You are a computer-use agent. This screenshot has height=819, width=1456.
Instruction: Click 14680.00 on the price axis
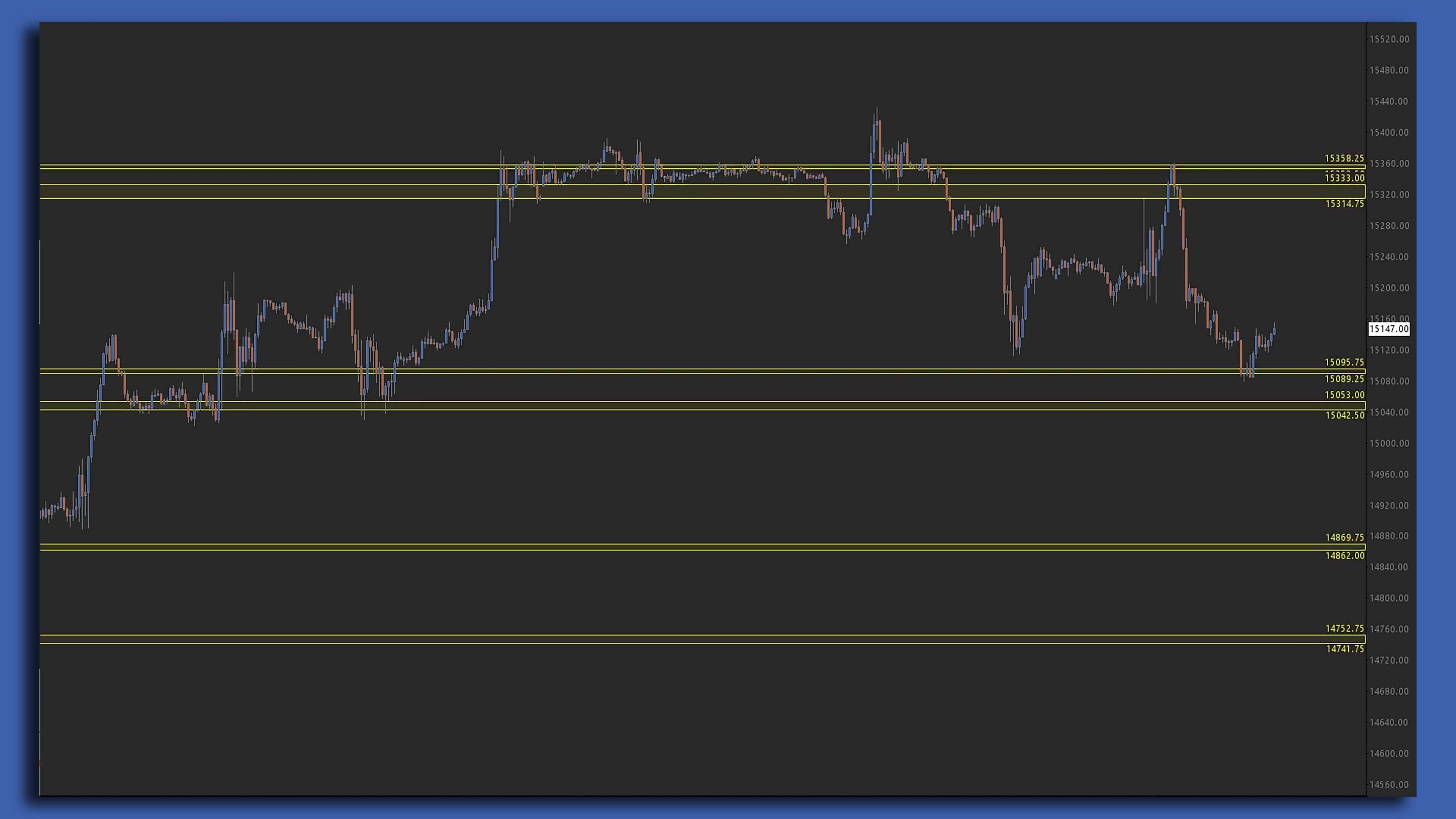[x=1389, y=691]
